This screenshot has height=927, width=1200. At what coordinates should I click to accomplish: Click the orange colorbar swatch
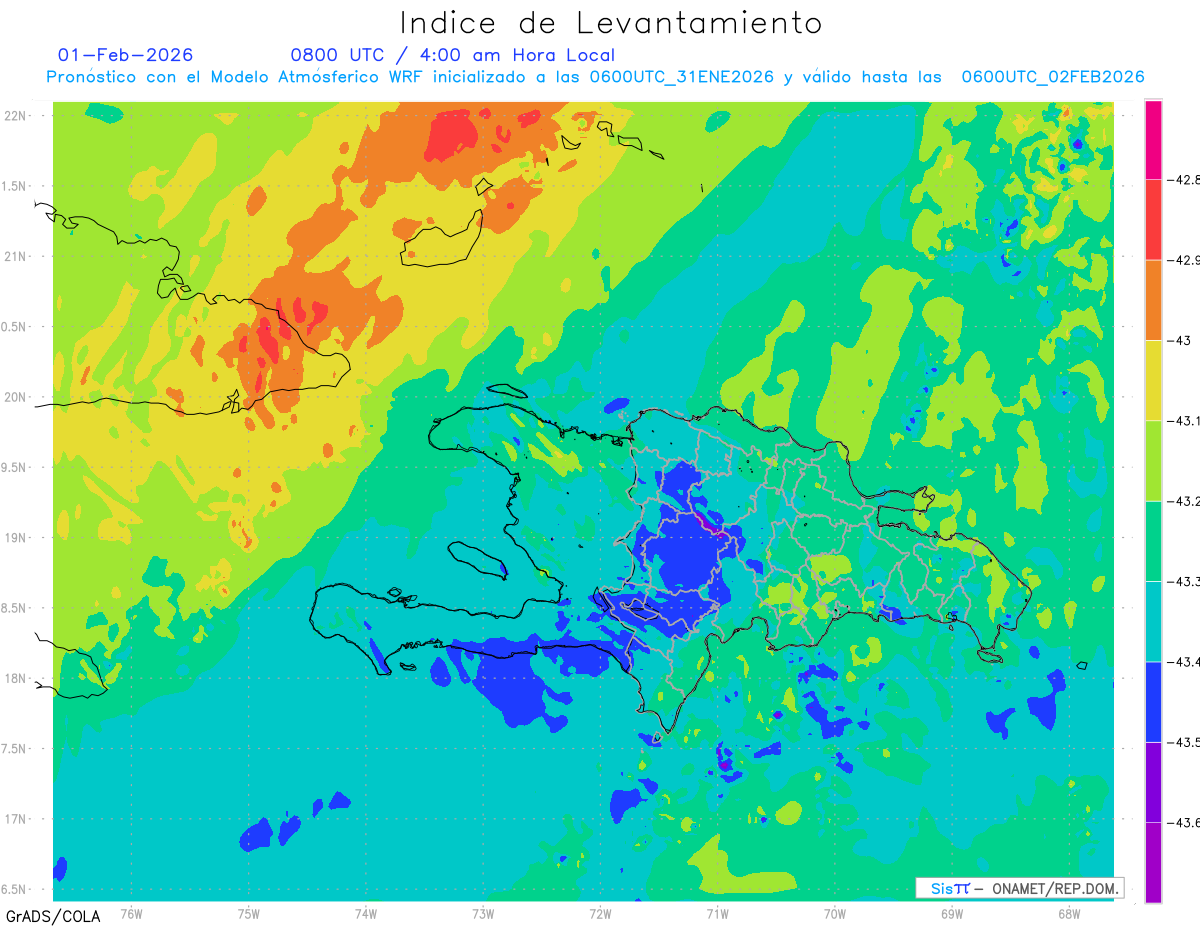[x=1153, y=300]
